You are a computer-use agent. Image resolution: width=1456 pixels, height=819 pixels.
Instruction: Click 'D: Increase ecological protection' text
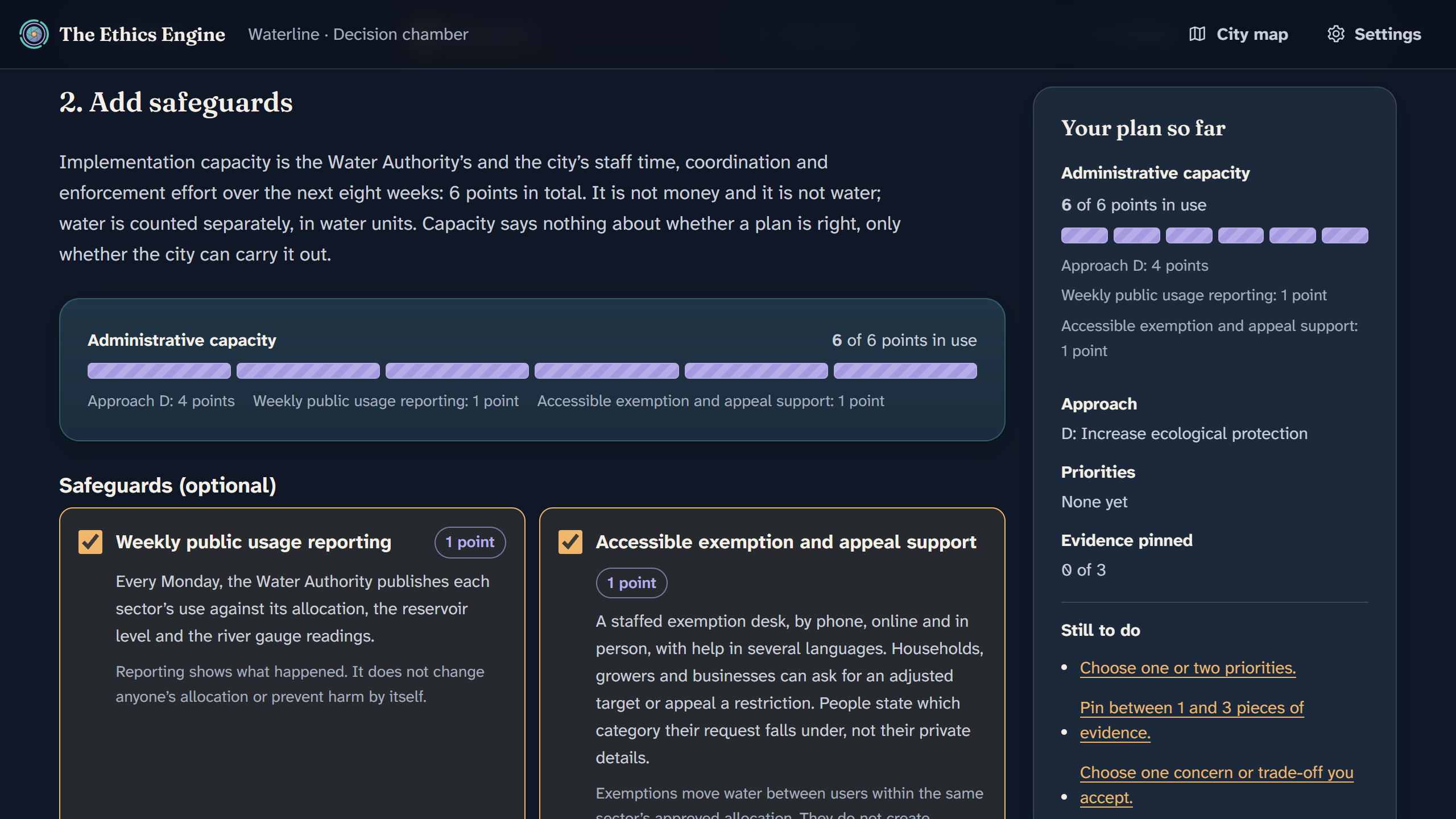pos(1184,433)
